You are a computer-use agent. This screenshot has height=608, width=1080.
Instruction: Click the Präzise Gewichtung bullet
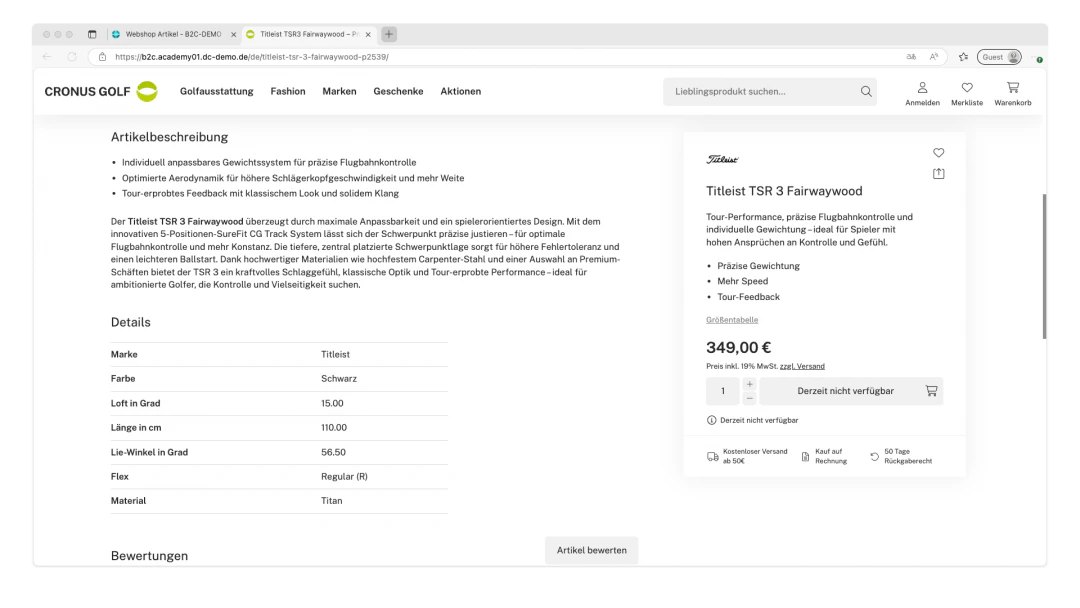pyautogui.click(x=758, y=266)
